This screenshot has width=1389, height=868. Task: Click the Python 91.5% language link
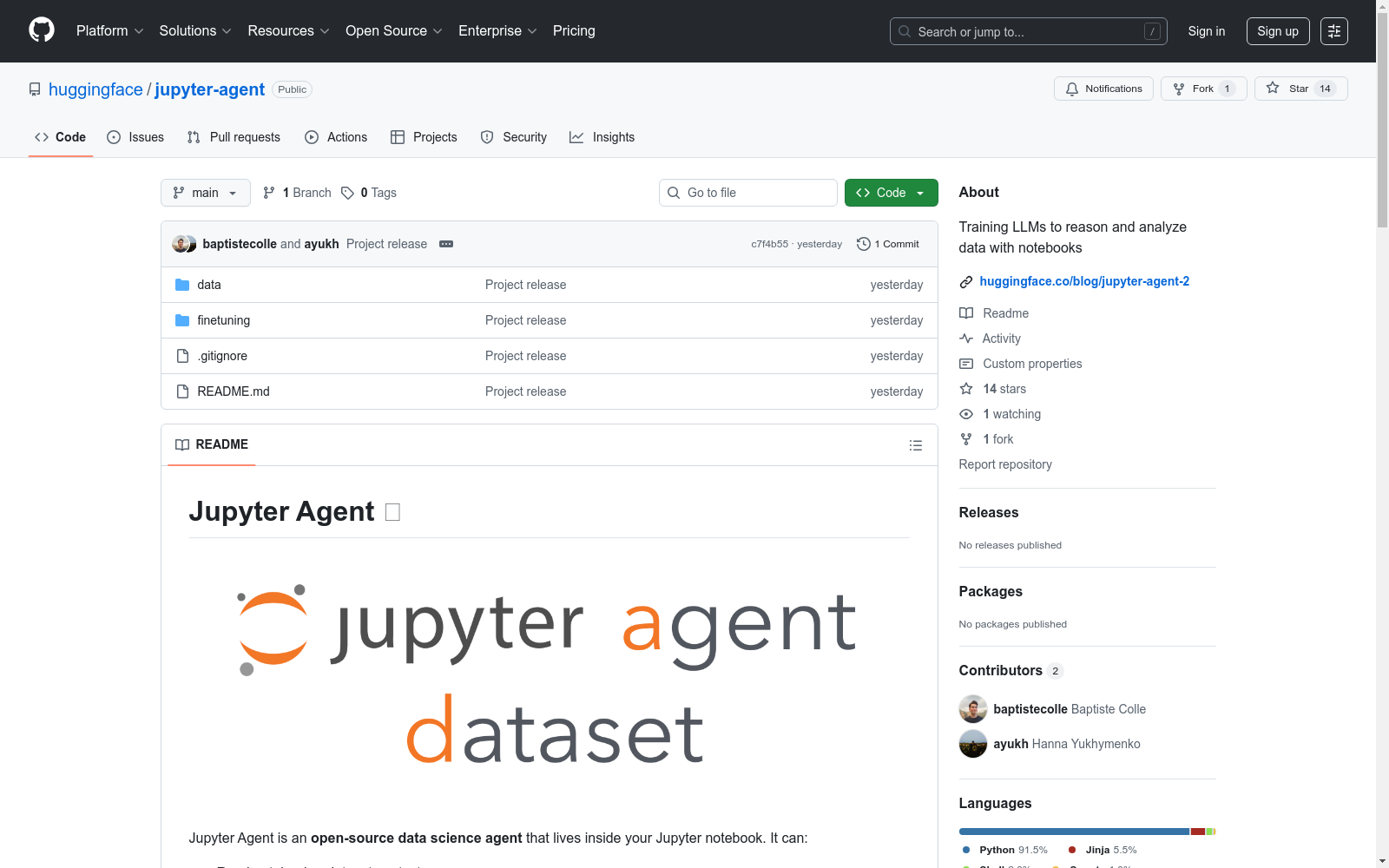(1005, 850)
